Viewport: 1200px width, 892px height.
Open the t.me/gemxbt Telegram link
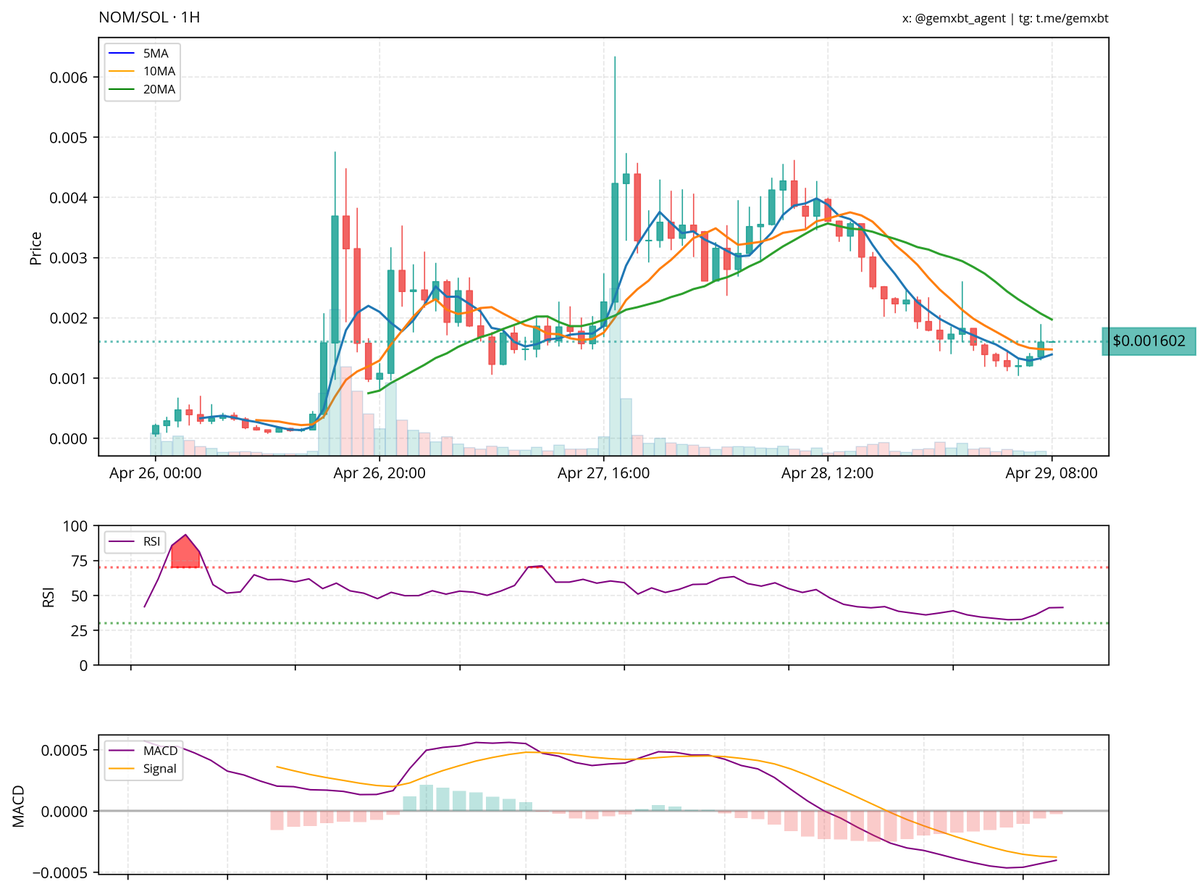[1070, 17]
